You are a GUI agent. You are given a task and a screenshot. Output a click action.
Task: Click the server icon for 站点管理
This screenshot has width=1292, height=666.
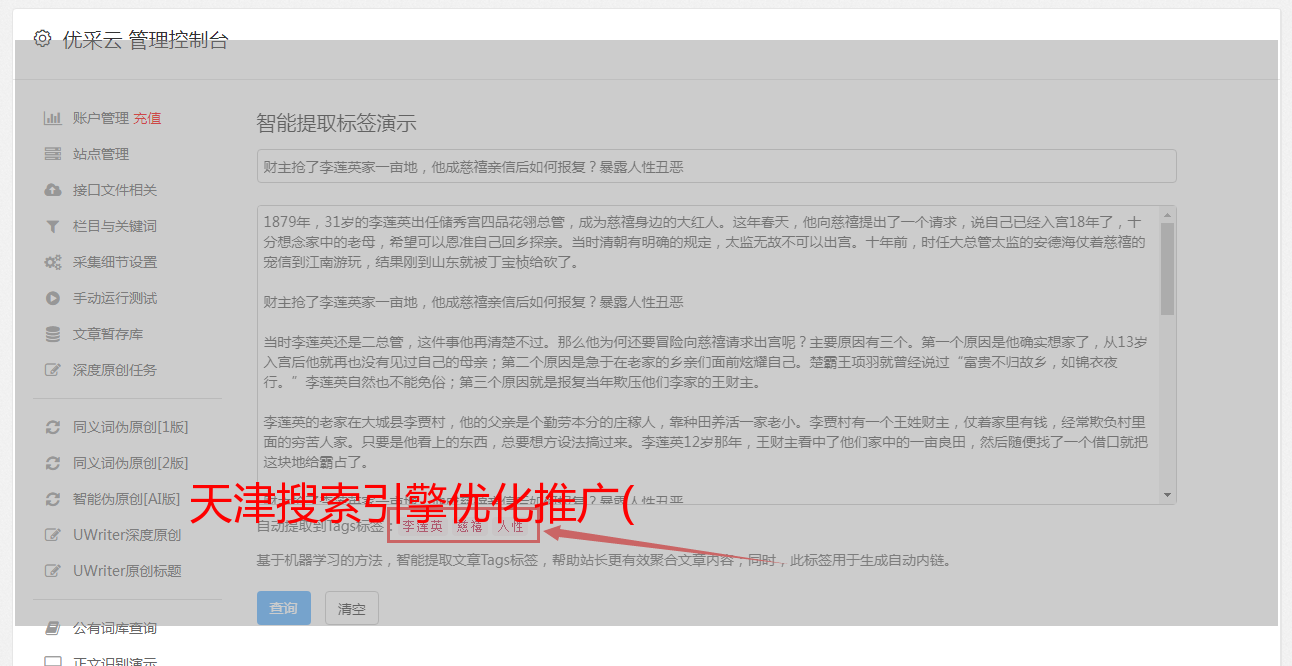(53, 154)
